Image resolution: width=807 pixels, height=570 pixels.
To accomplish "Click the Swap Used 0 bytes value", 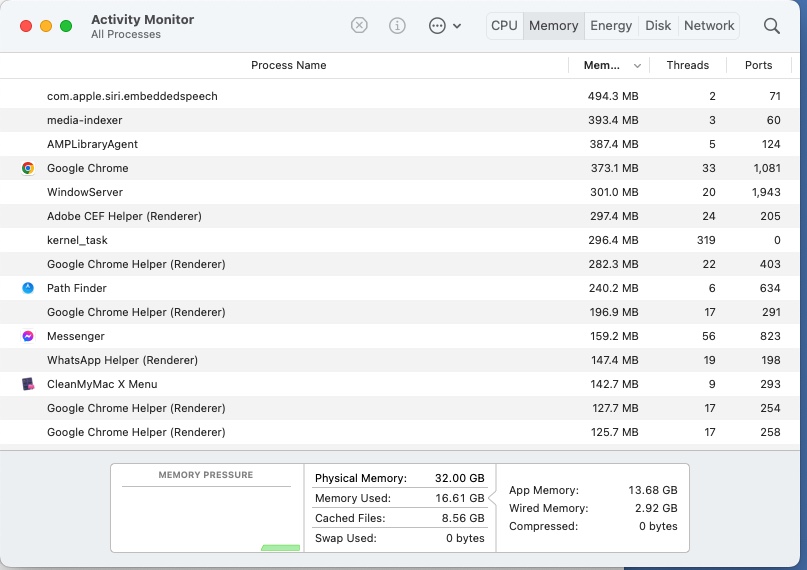I will (x=465, y=538).
